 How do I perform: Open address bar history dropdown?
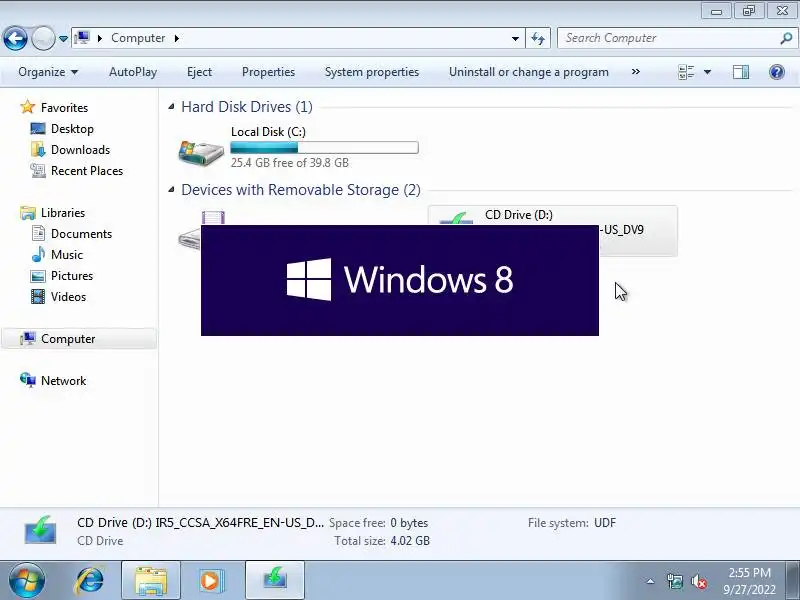[515, 38]
